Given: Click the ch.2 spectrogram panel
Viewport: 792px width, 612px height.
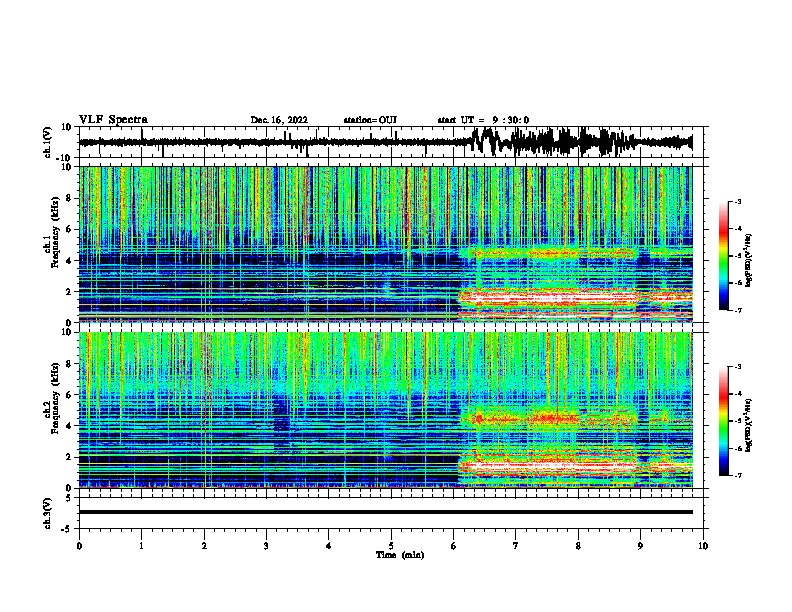Looking at the screenshot, I should pos(385,410).
